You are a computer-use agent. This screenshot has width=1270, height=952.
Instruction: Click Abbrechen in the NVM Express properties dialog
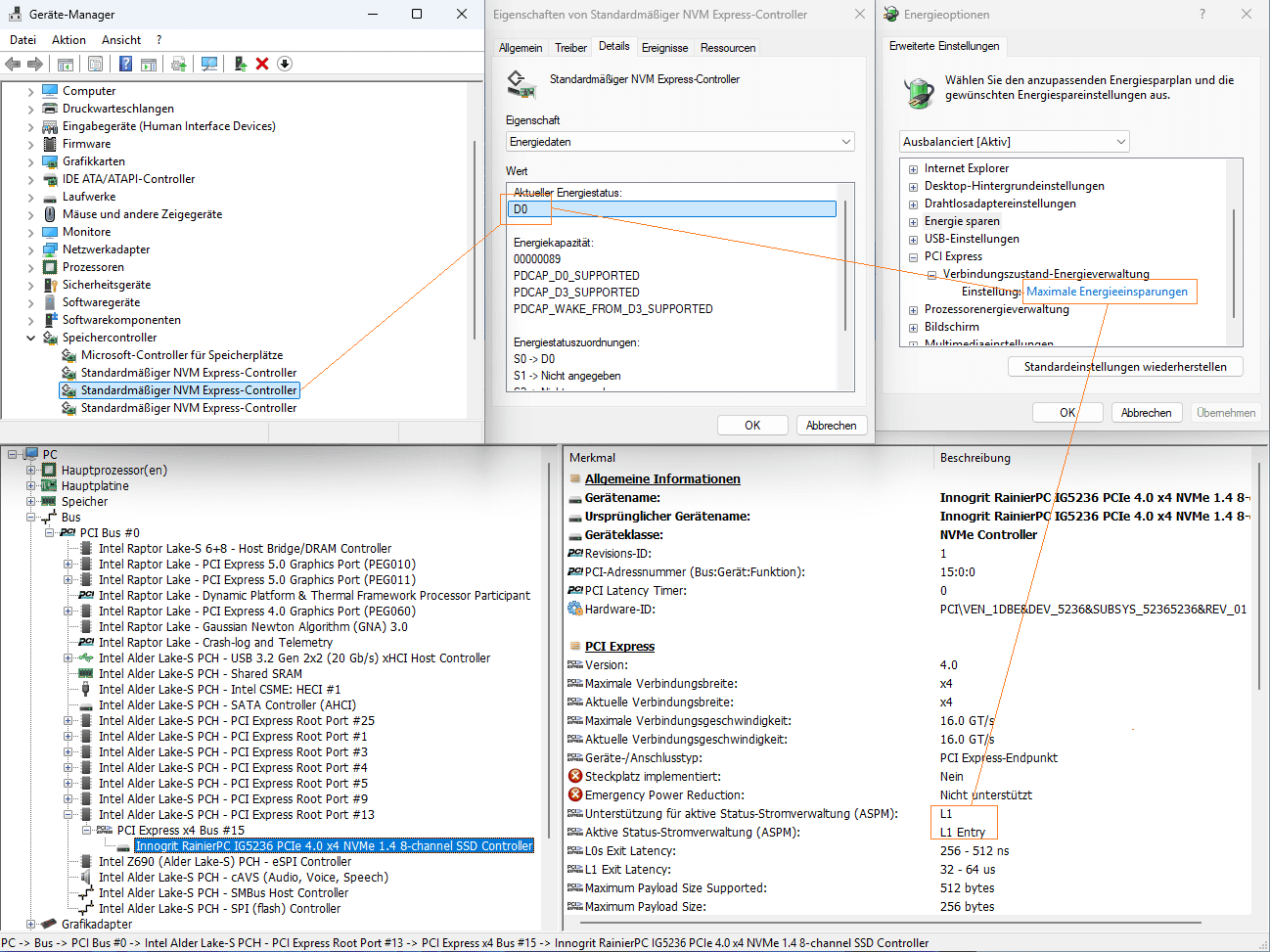[x=831, y=426]
